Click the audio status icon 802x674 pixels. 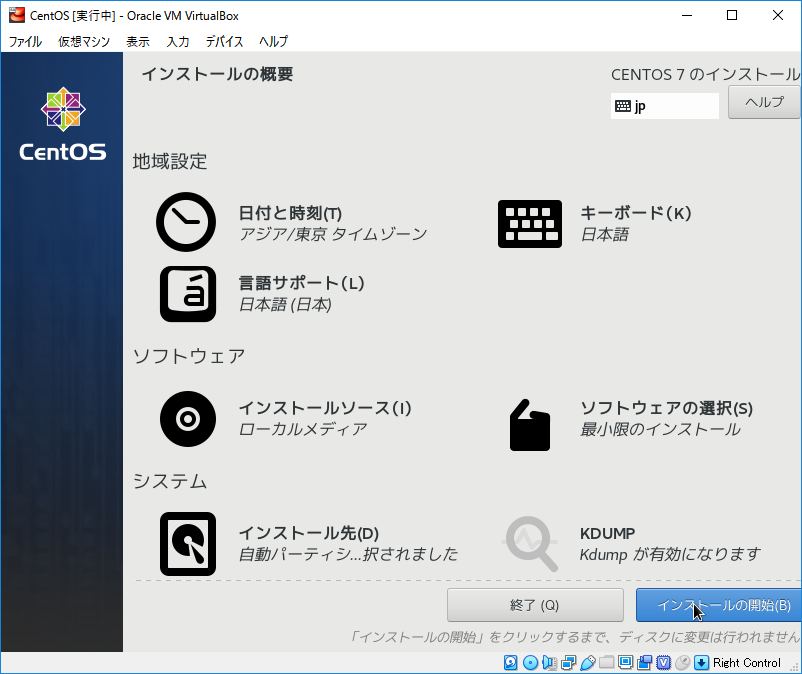tap(549, 663)
